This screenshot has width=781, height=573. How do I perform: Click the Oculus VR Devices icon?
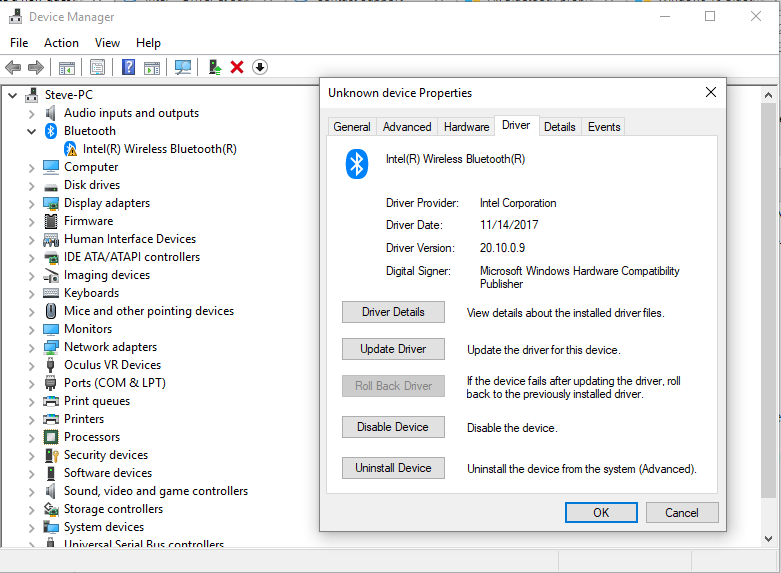click(50, 365)
